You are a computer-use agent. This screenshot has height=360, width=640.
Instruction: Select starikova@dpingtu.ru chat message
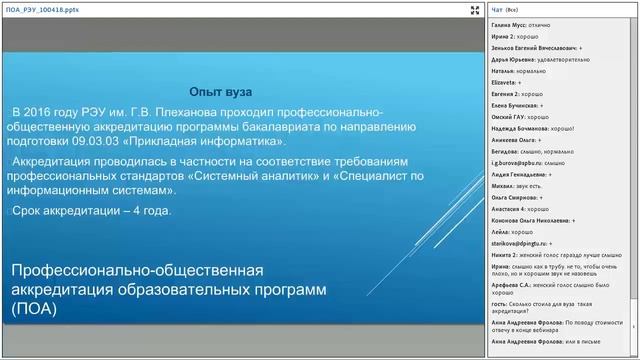522,243
